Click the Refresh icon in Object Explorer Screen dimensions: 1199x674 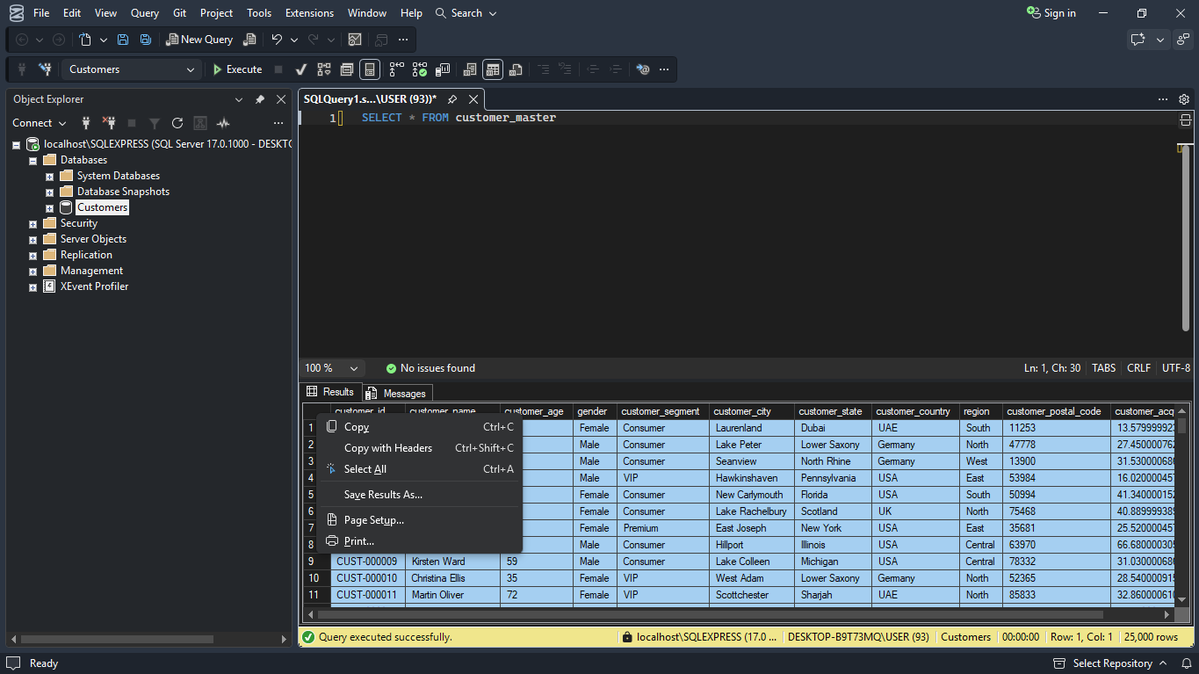click(177, 123)
